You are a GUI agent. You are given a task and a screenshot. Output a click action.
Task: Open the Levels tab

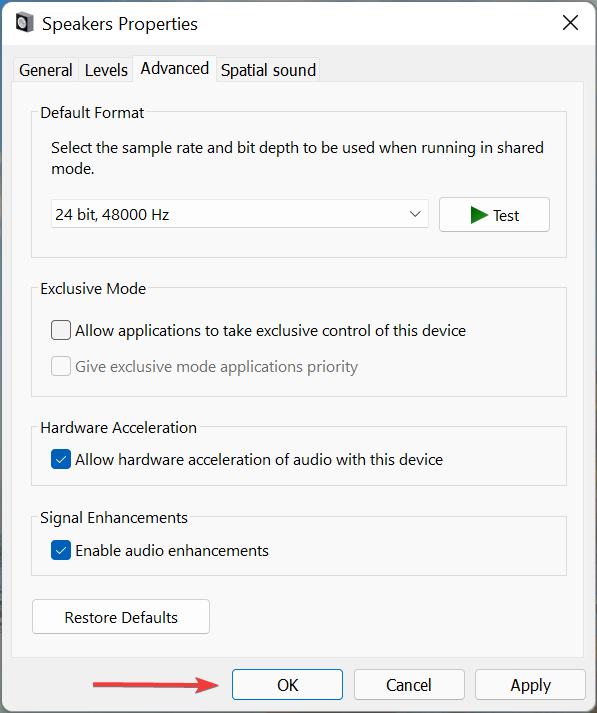click(x=106, y=70)
